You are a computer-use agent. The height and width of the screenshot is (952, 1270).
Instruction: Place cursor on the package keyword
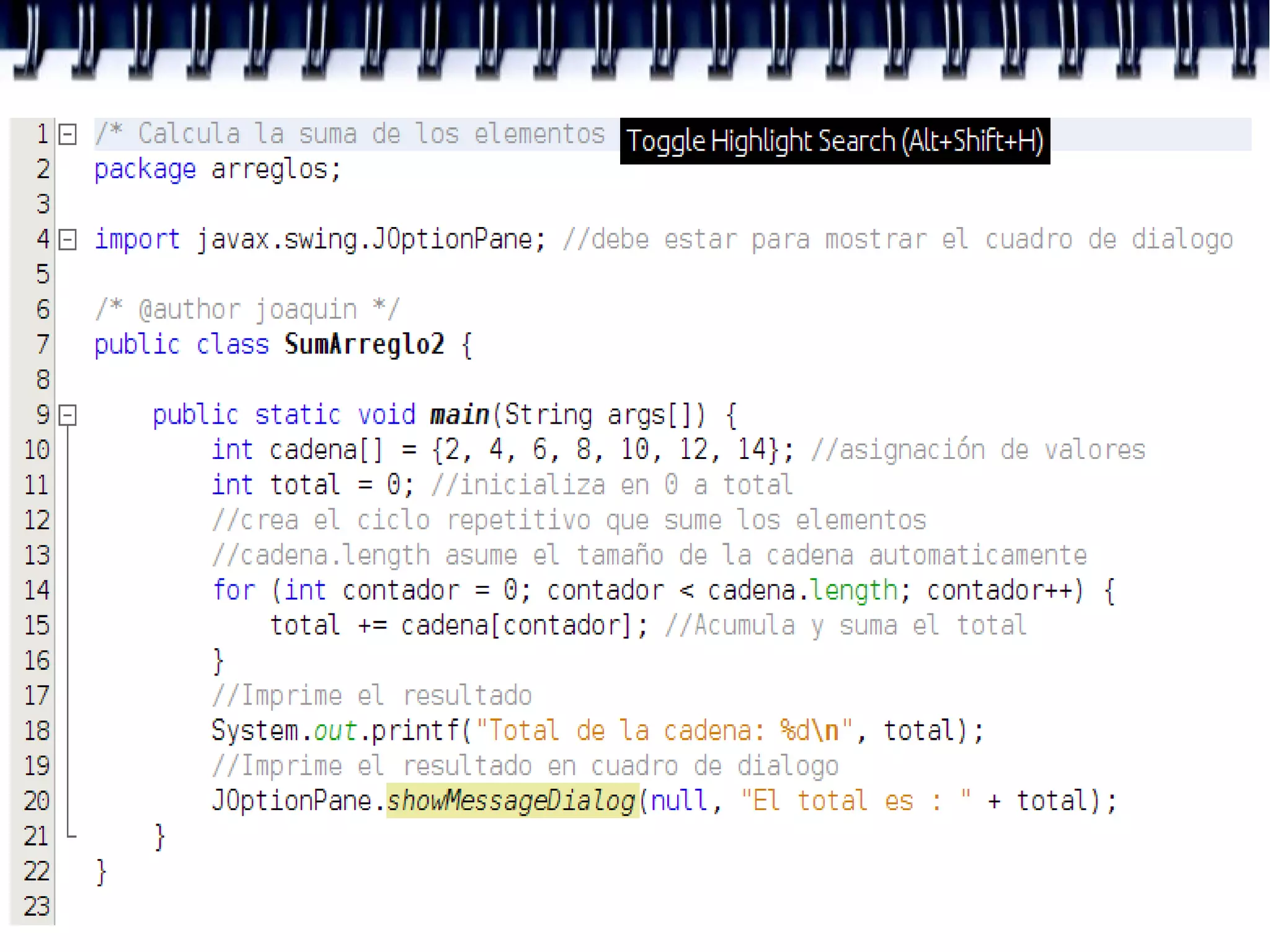(x=145, y=169)
